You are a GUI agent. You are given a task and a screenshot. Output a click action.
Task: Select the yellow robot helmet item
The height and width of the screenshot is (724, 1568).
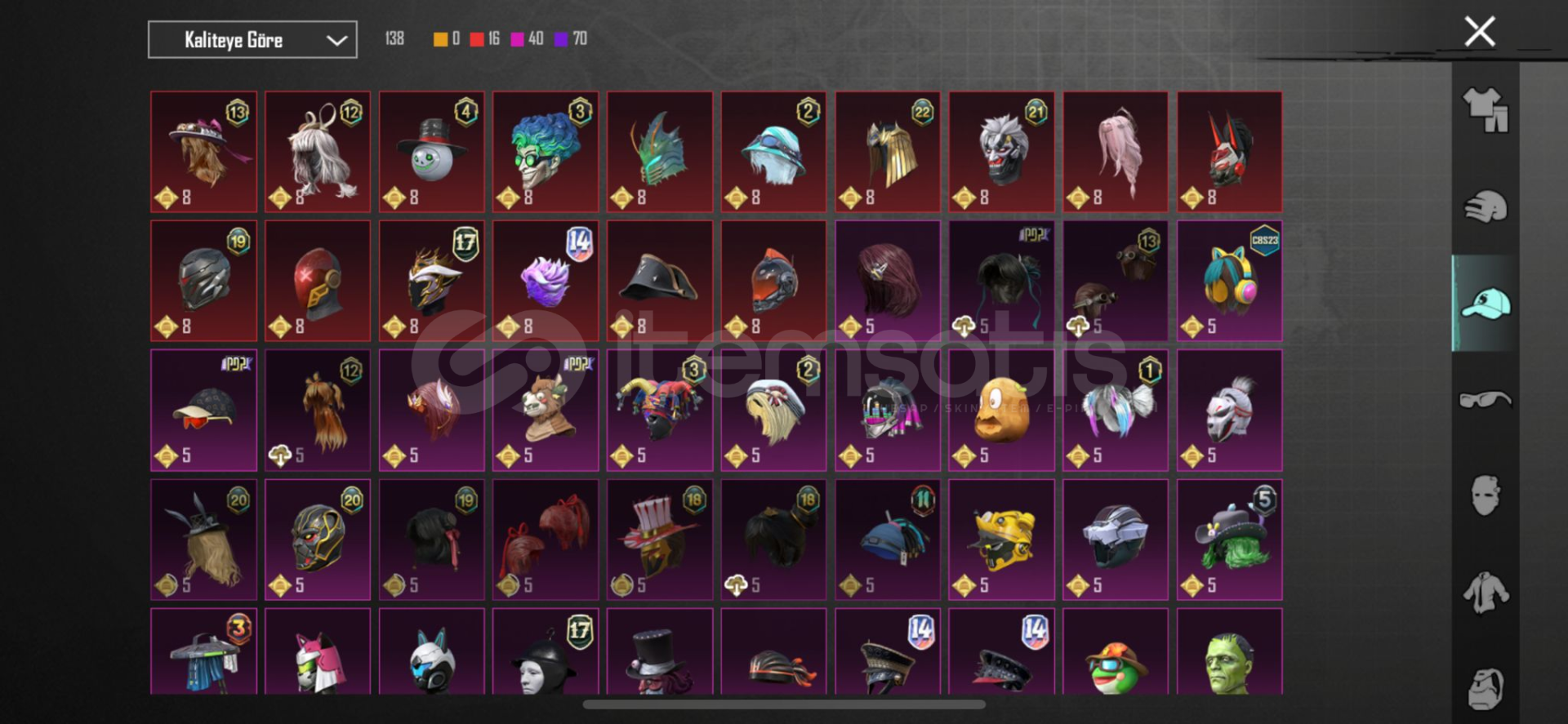pos(1001,540)
